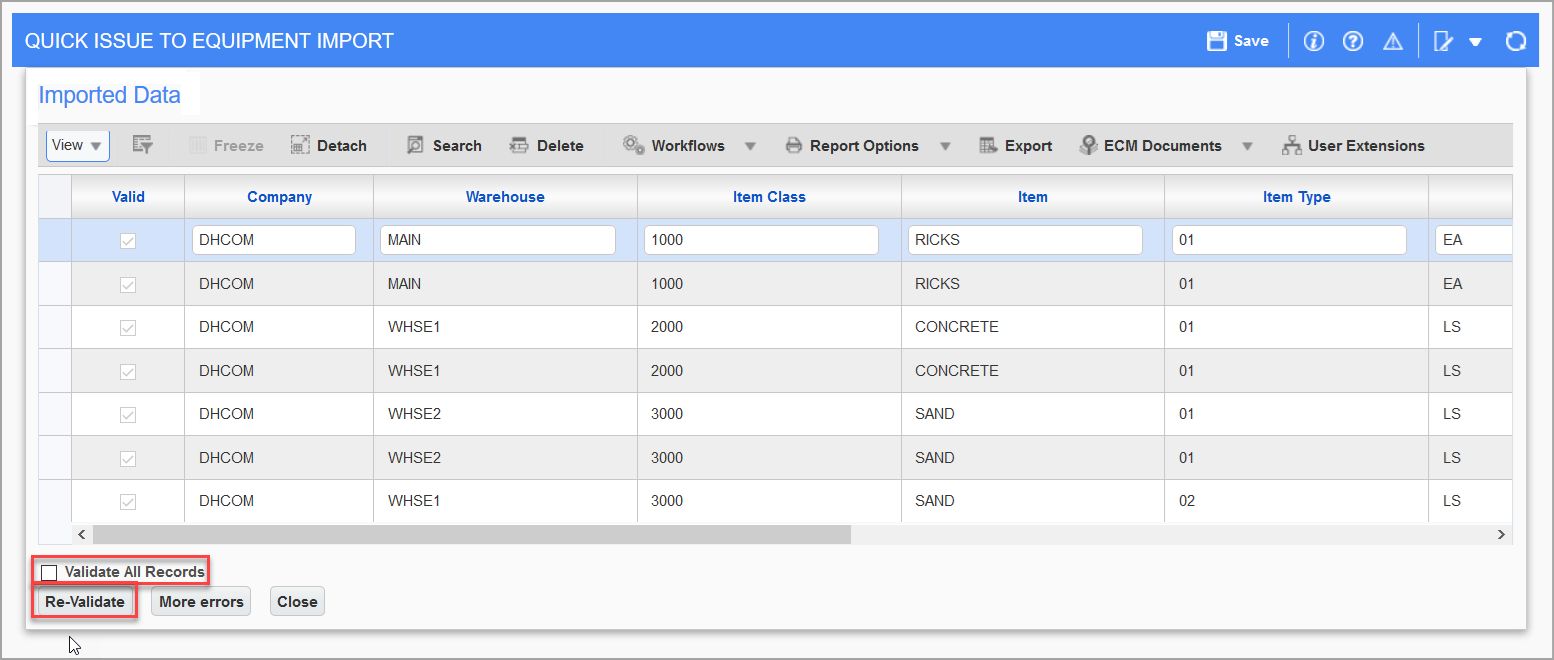
Task: Toggle the Valid checkbox on the DHCOM top row
Action: tap(128, 239)
